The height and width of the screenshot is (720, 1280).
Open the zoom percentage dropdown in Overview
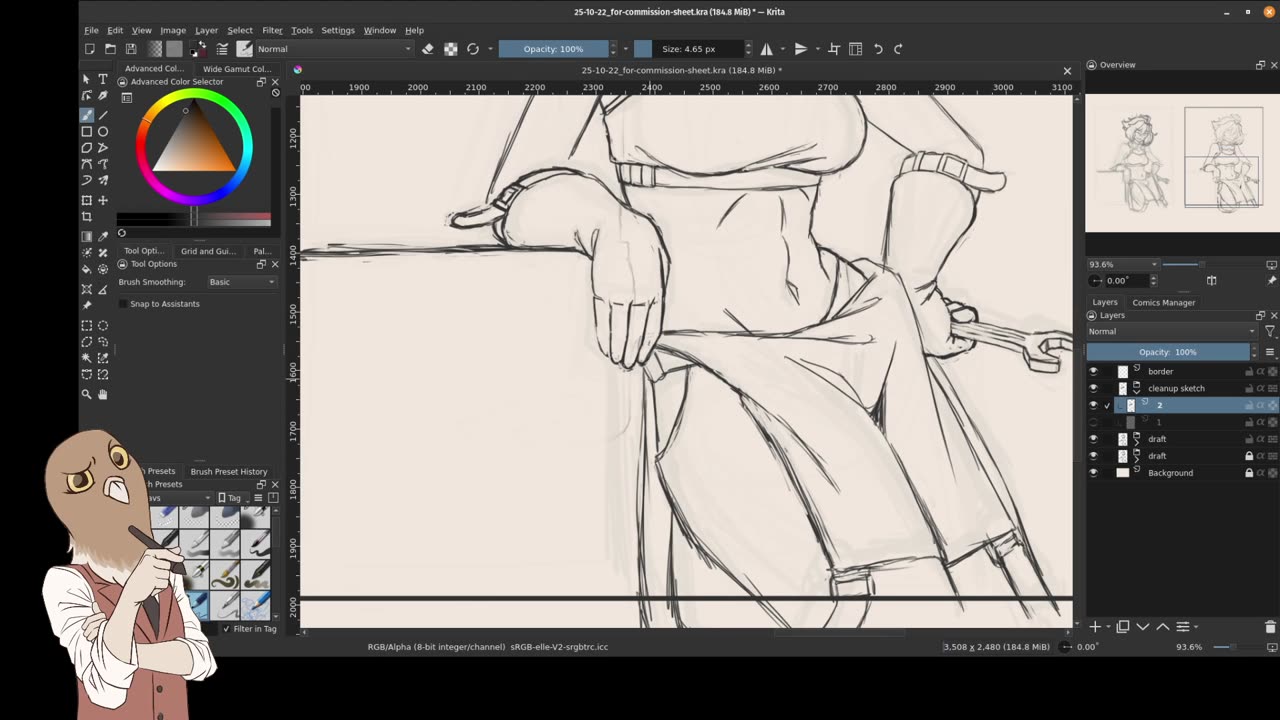point(1123,265)
